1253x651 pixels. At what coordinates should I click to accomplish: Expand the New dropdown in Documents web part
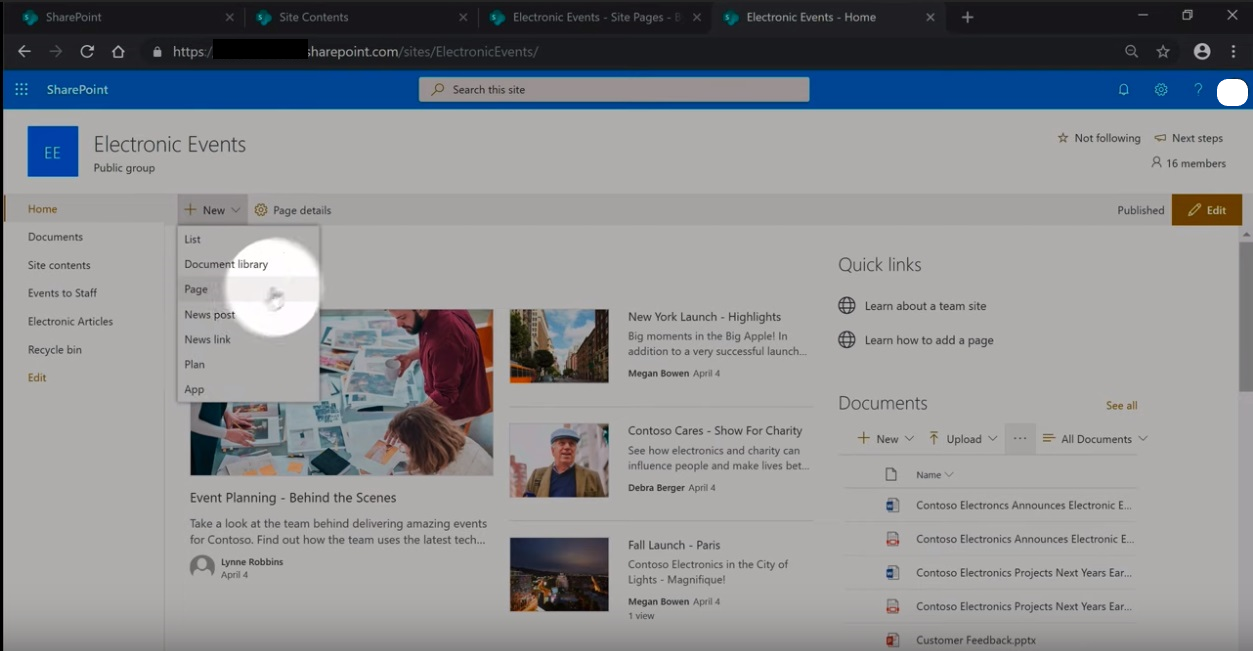coord(886,439)
